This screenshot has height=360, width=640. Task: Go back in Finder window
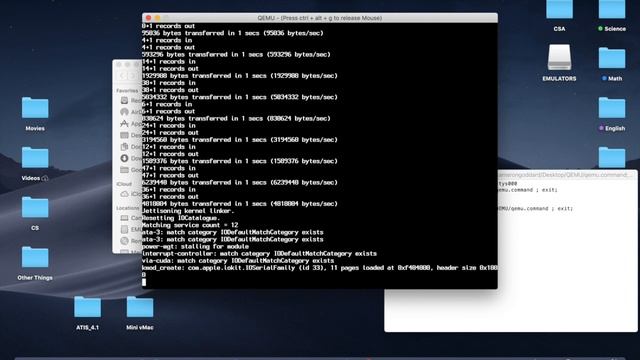point(122,76)
